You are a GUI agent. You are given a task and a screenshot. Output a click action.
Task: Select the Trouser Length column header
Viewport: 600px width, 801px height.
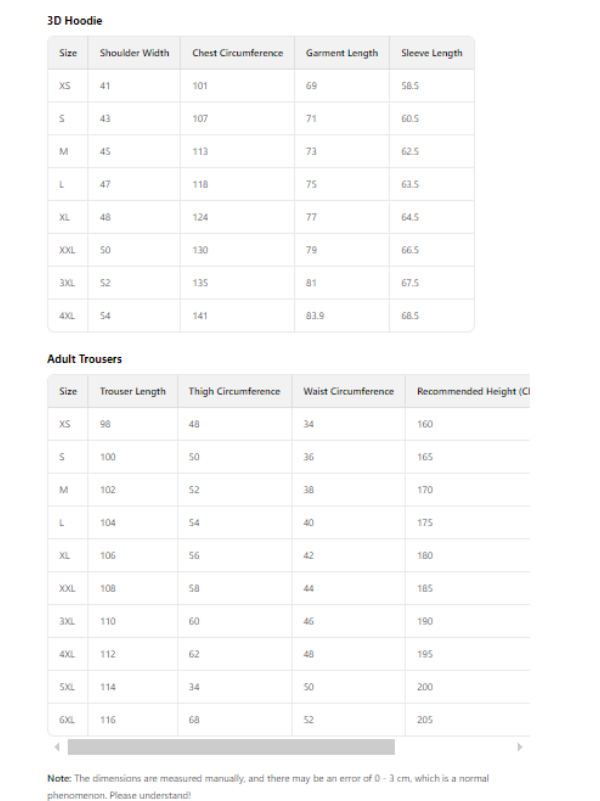132,391
